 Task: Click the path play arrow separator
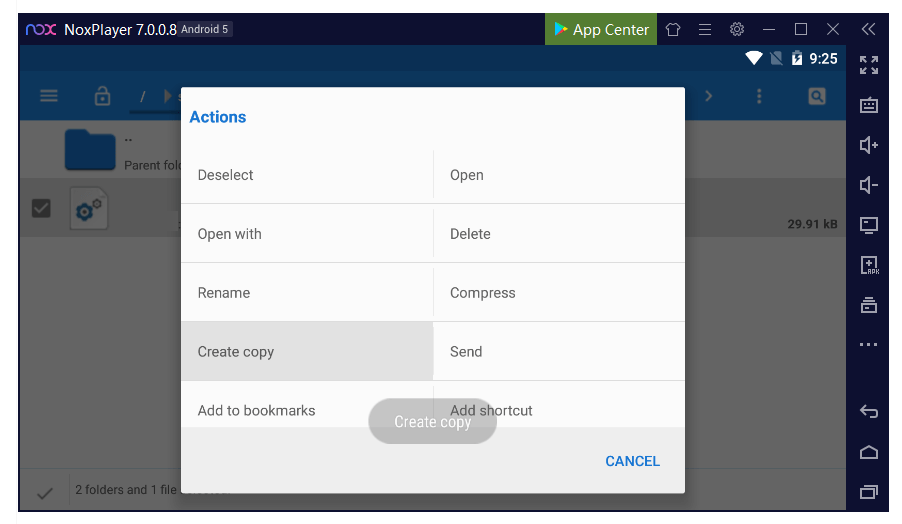168,96
